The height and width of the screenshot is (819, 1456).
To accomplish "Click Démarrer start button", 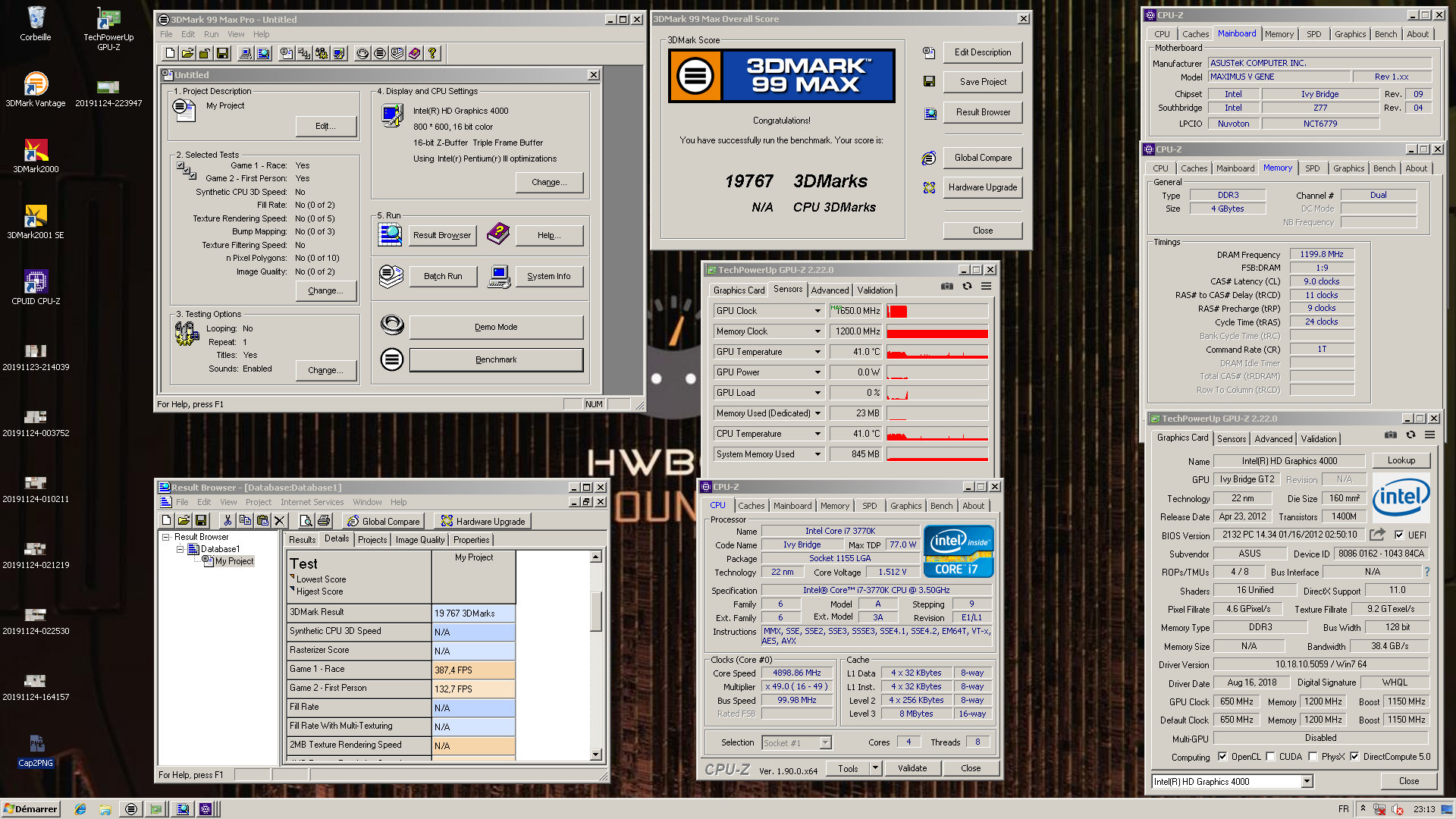I will tap(31, 809).
